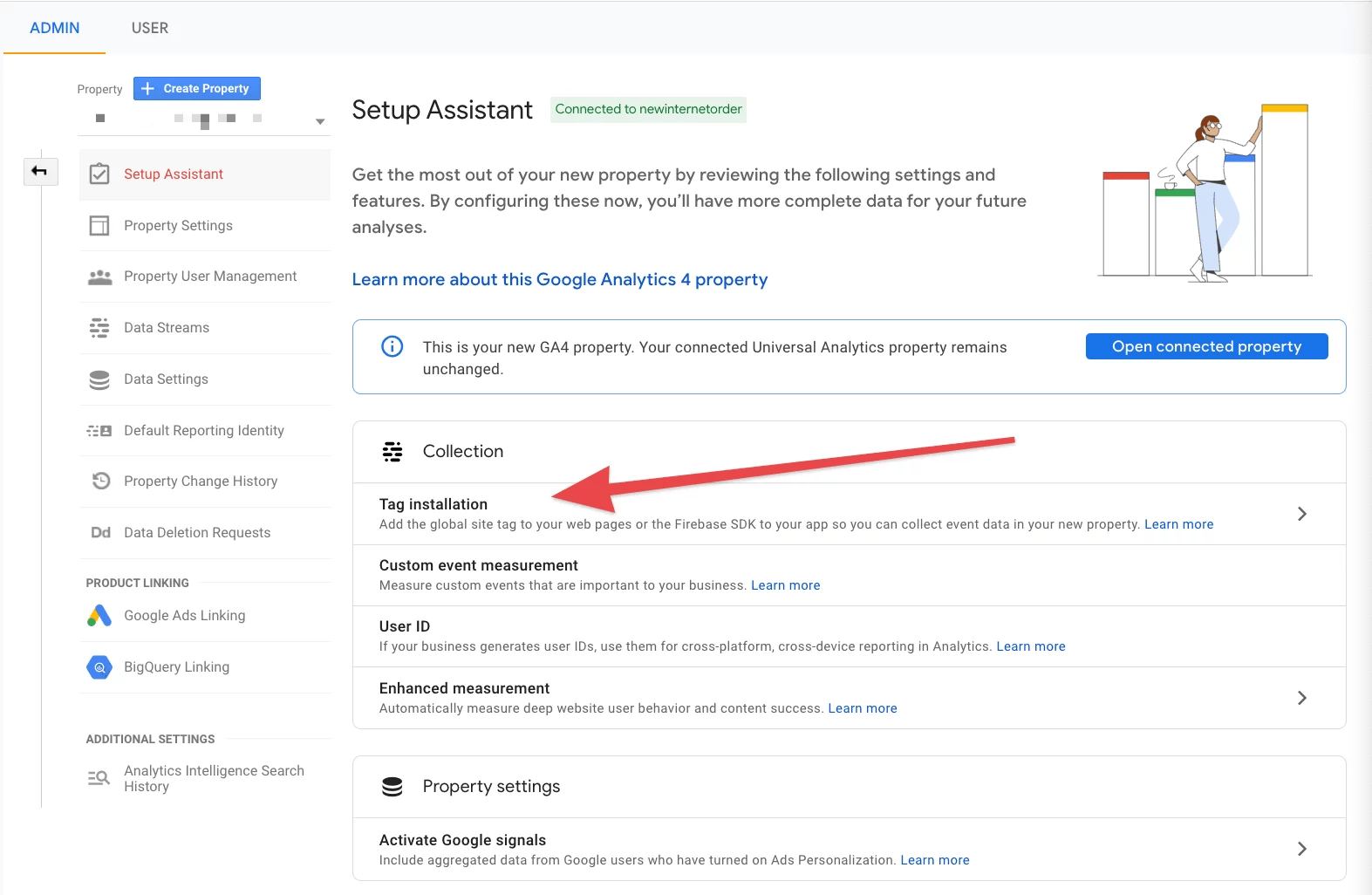Viewport: 1372px width, 895px height.
Task: Follow Learn more about this Google Analytics 4 property
Action: 560,279
